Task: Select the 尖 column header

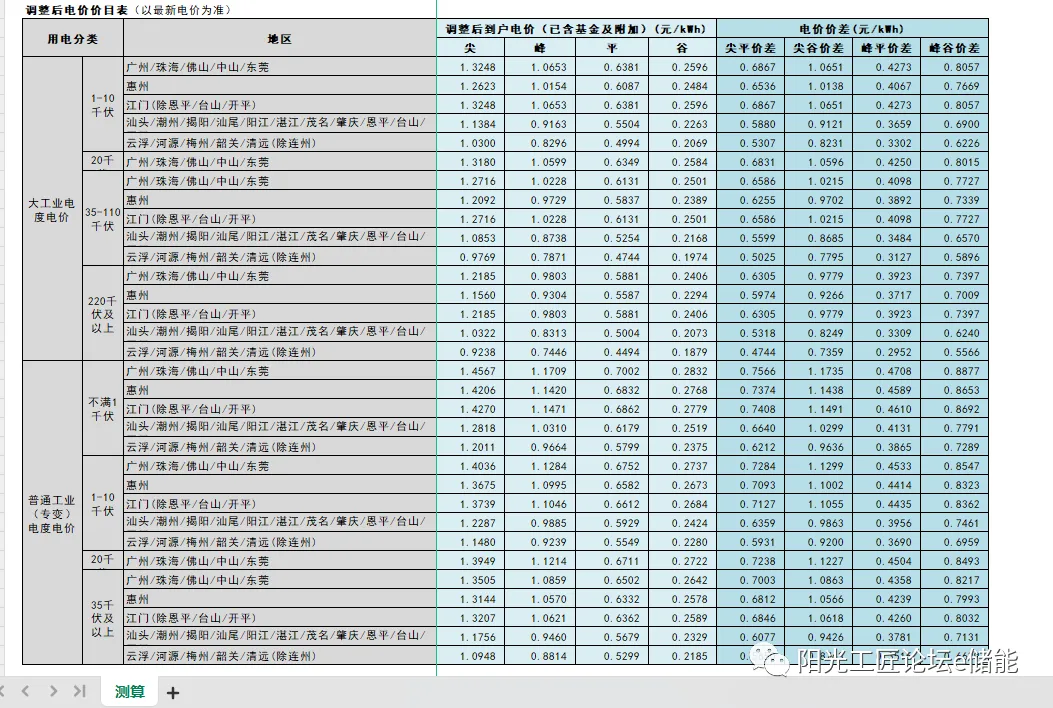Action: pos(470,48)
